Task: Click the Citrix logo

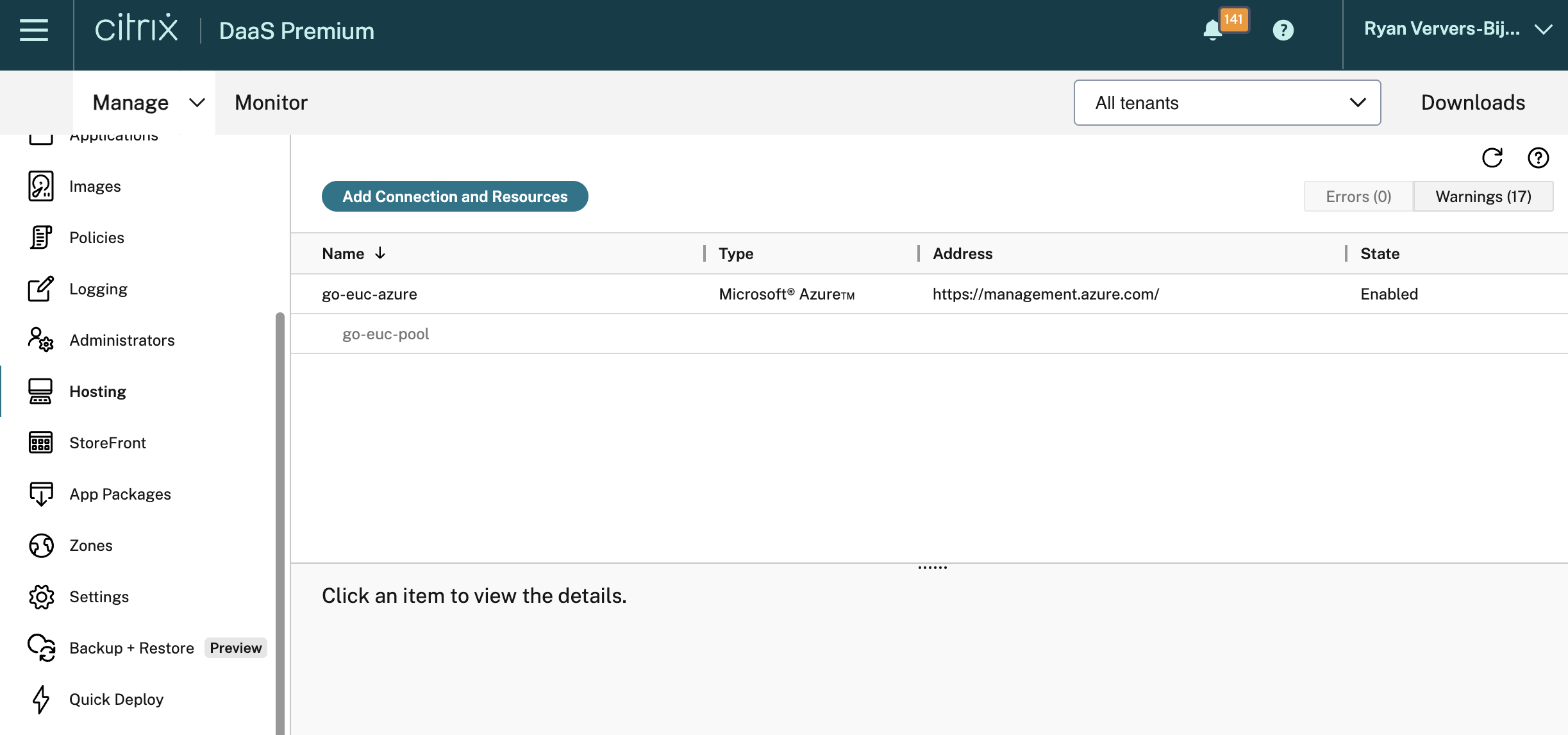Action: point(137,28)
